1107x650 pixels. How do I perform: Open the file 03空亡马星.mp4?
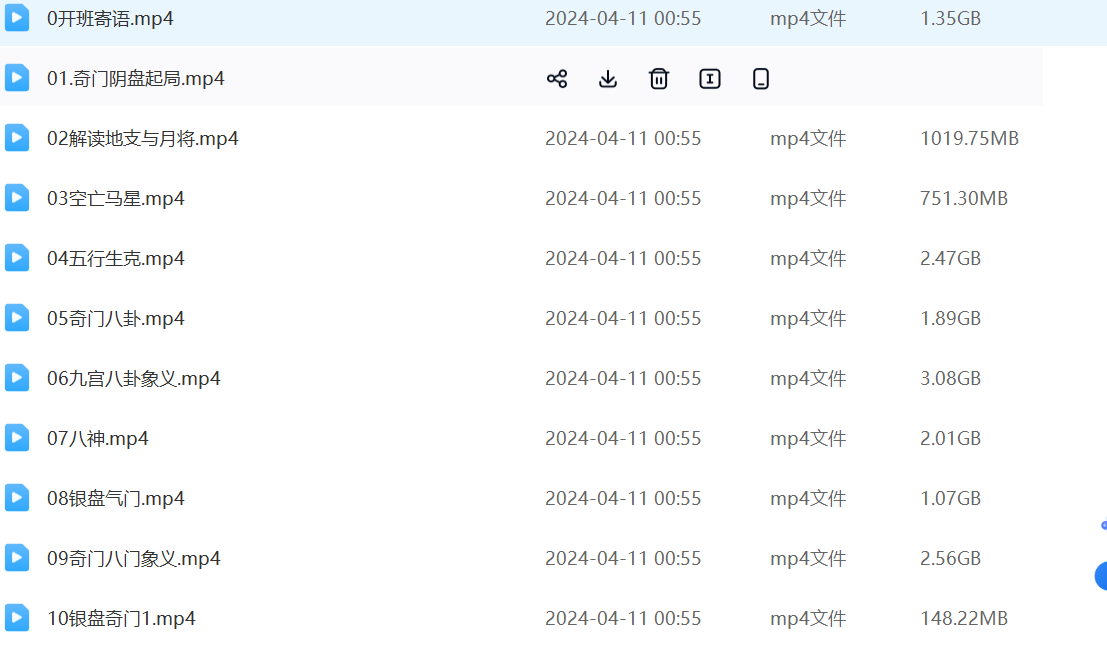[x=115, y=199]
